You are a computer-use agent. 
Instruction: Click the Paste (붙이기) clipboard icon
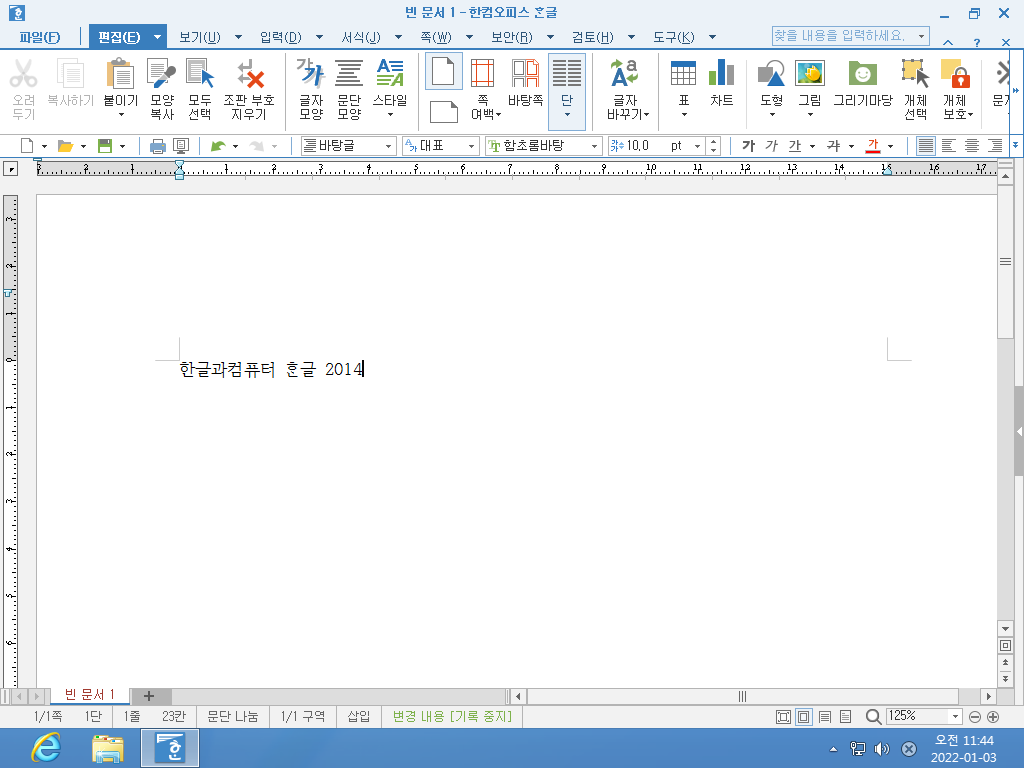point(120,73)
